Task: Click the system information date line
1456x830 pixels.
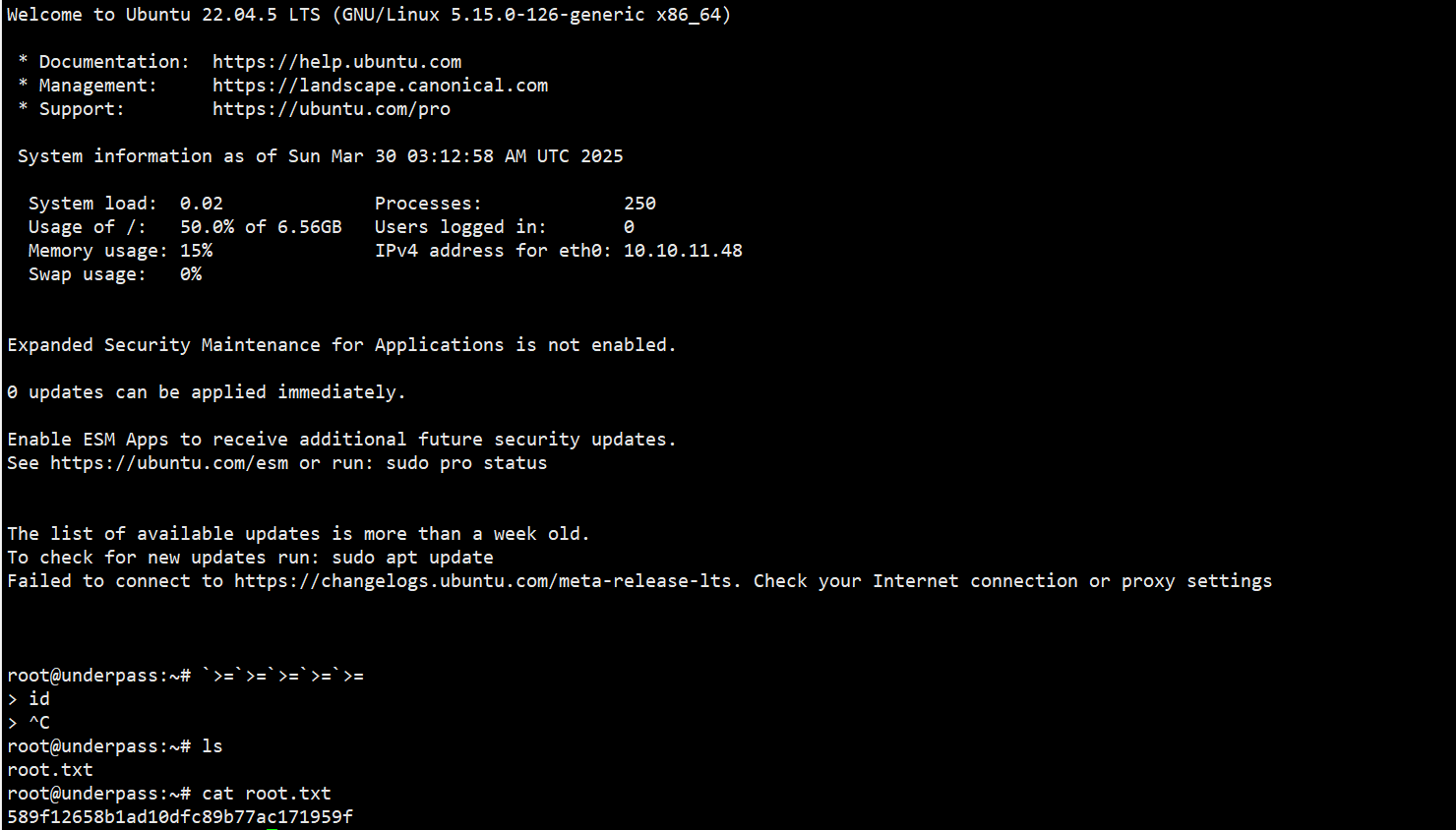Action: click(320, 156)
